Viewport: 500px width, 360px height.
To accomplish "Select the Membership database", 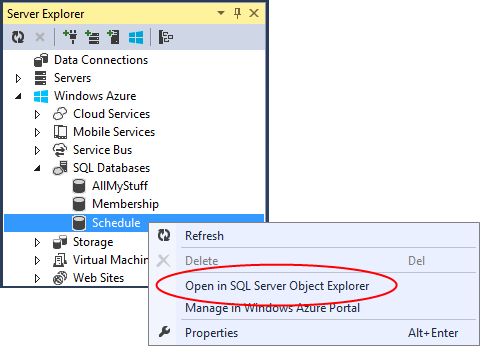I will click(125, 204).
